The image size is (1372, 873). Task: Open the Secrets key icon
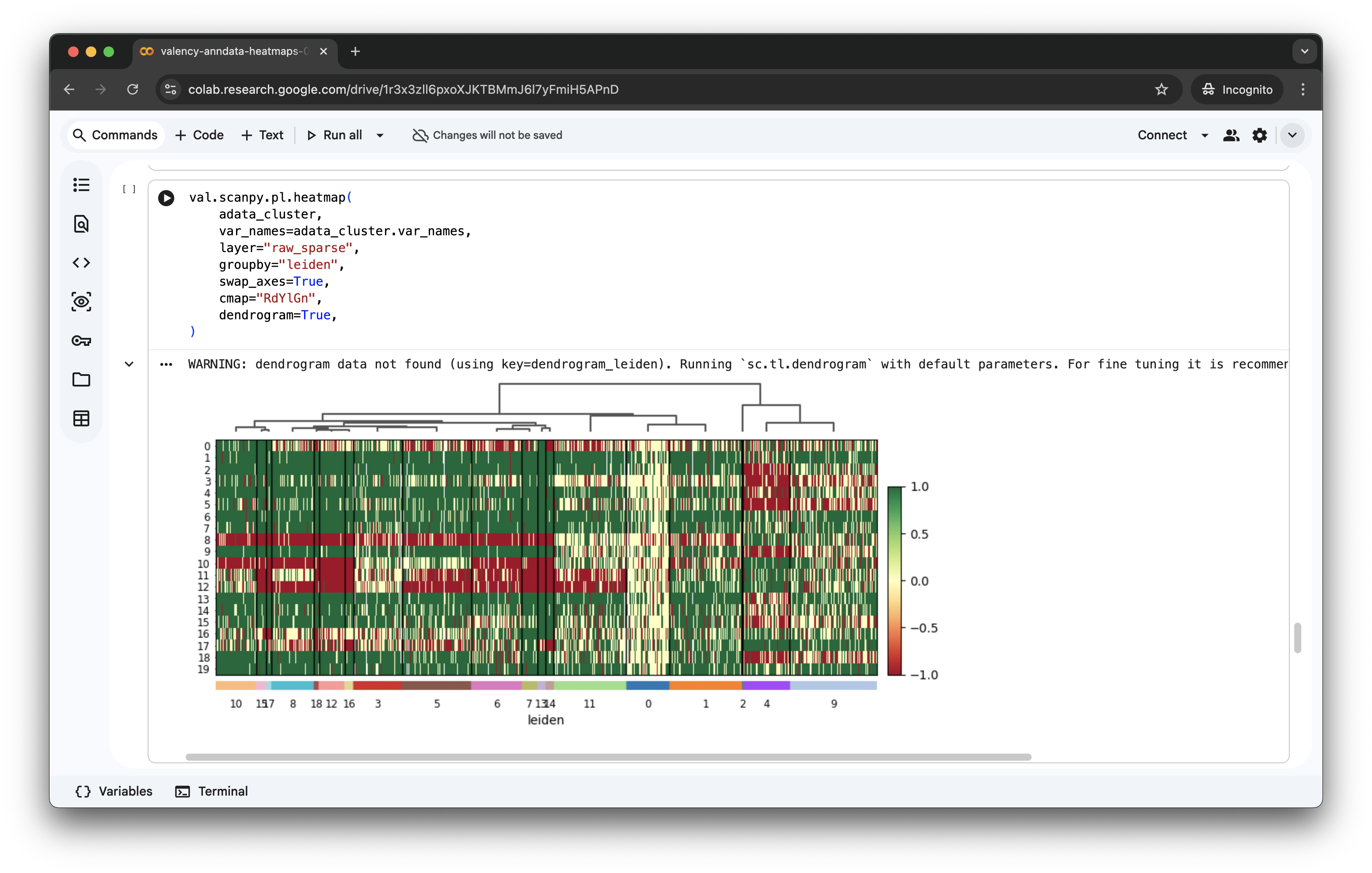[81, 341]
